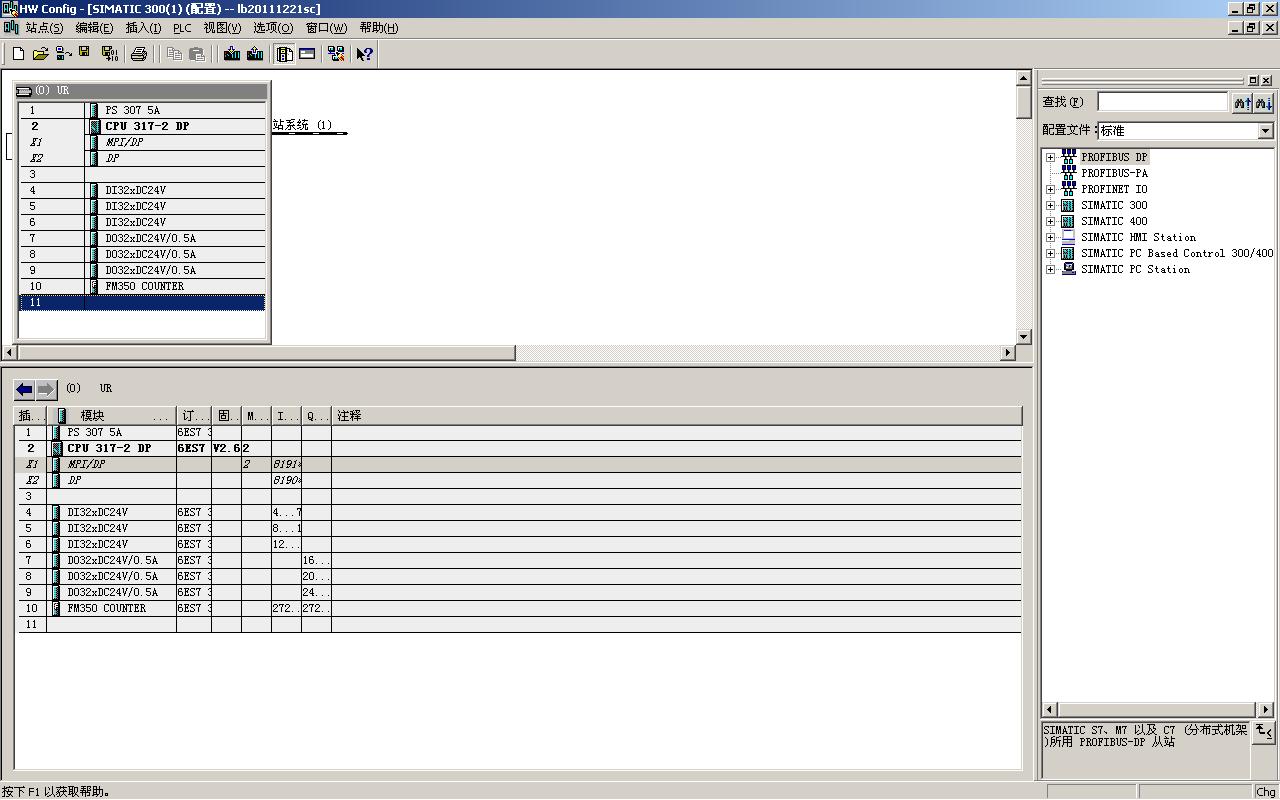This screenshot has height=800, width=1280.
Task: Click the catalog scroll right arrow
Action: click(1266, 710)
